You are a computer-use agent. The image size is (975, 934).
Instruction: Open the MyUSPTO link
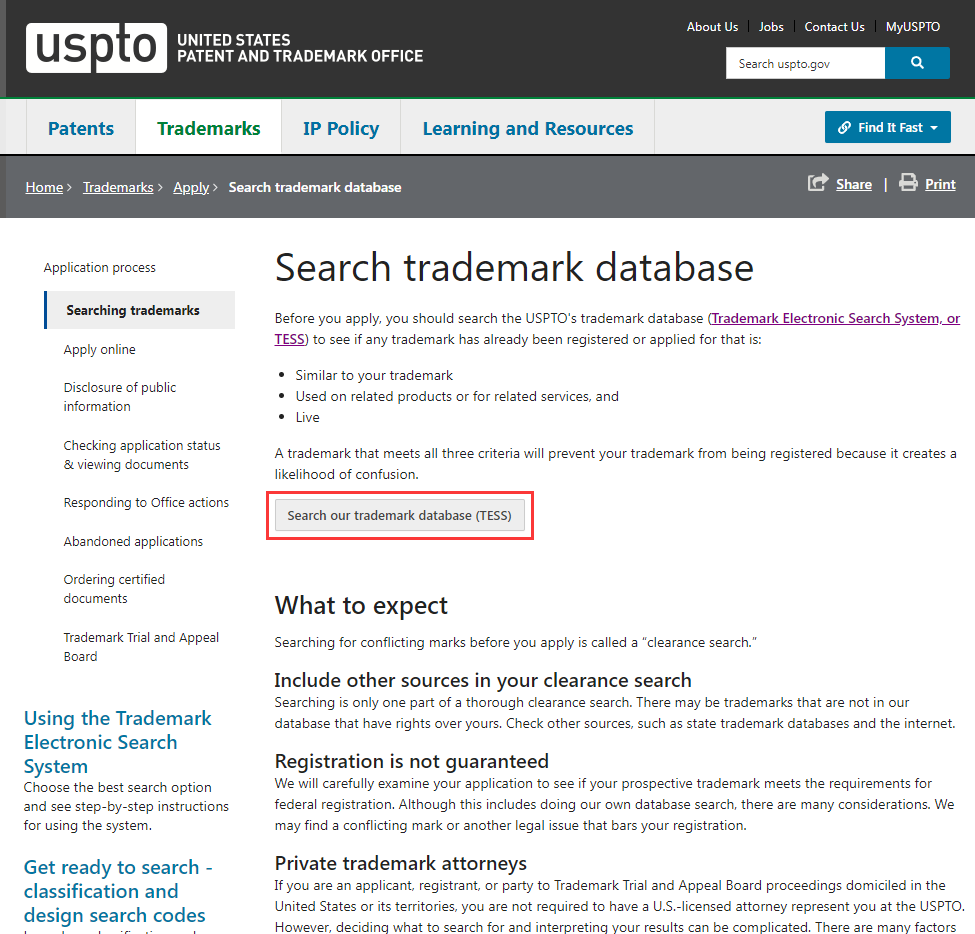tap(913, 27)
